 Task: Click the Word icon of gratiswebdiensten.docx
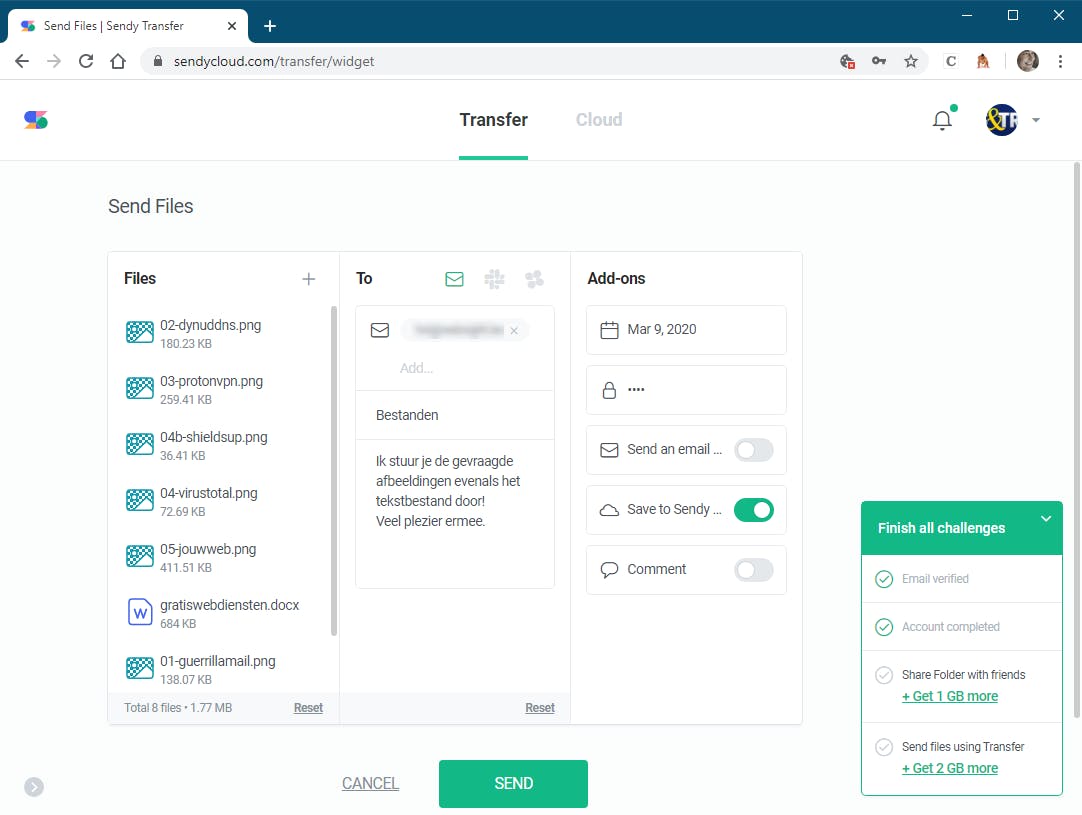tap(139, 612)
